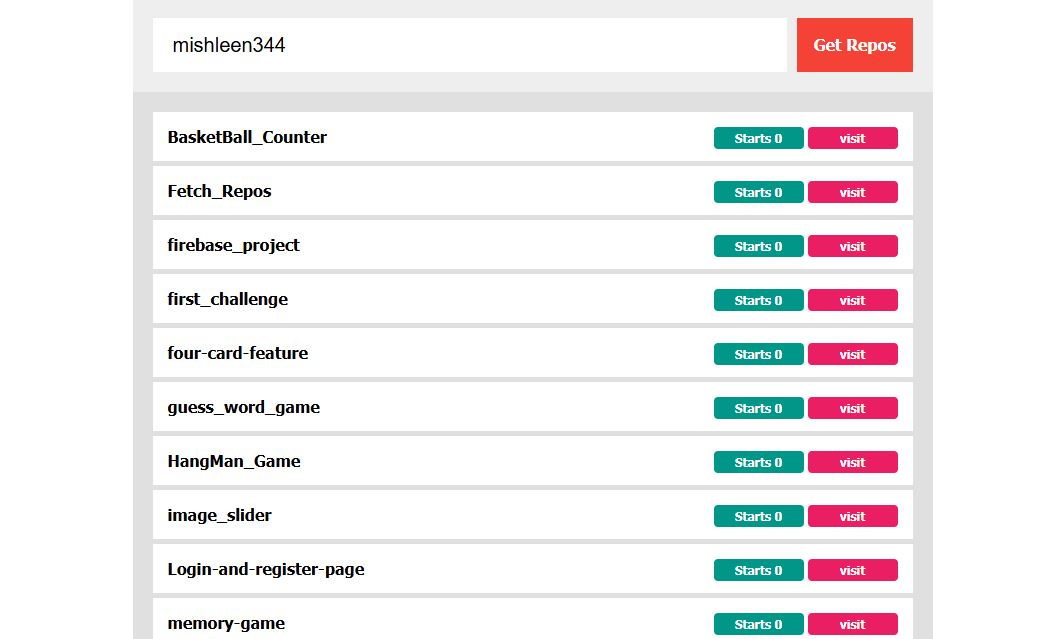Click visit for HangMan_Game
Screen dimensions: 1052x639
point(852,462)
